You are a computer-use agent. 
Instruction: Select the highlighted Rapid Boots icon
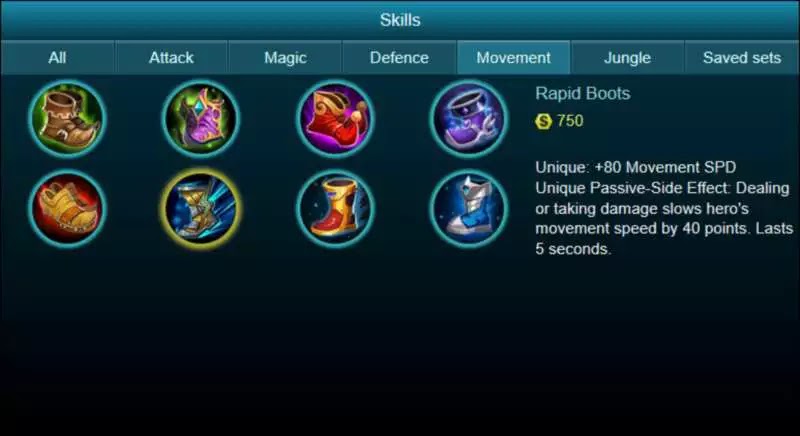pyautogui.click(x=201, y=209)
